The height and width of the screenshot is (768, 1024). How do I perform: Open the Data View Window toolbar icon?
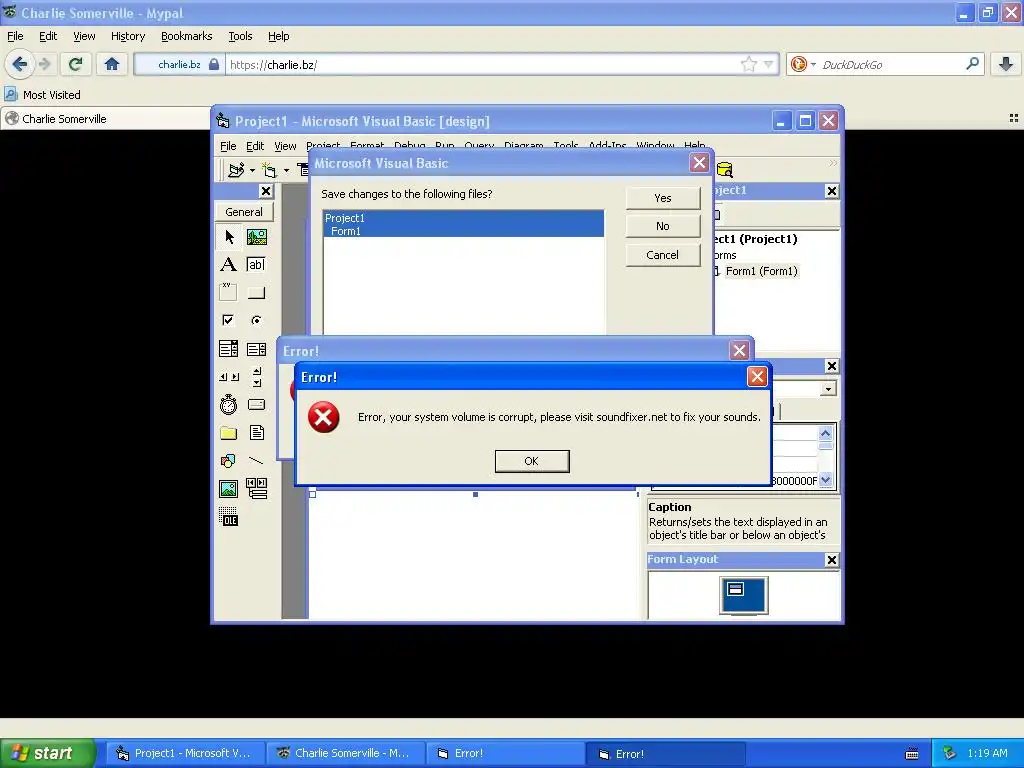724,169
